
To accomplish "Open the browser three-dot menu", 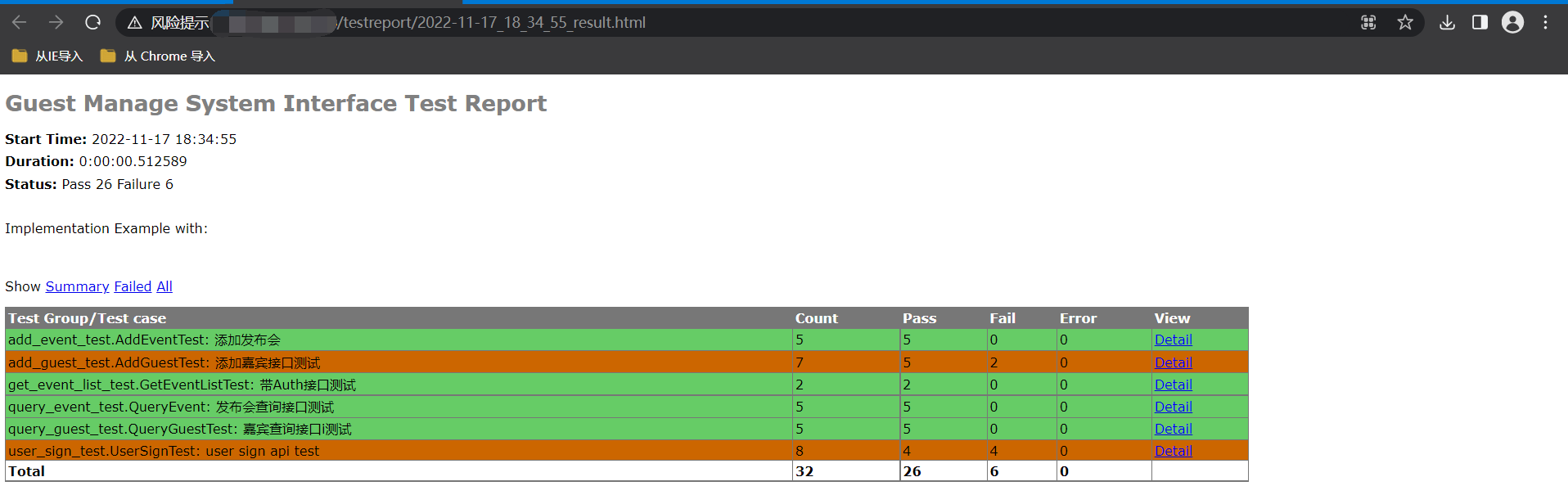I will 1545,22.
